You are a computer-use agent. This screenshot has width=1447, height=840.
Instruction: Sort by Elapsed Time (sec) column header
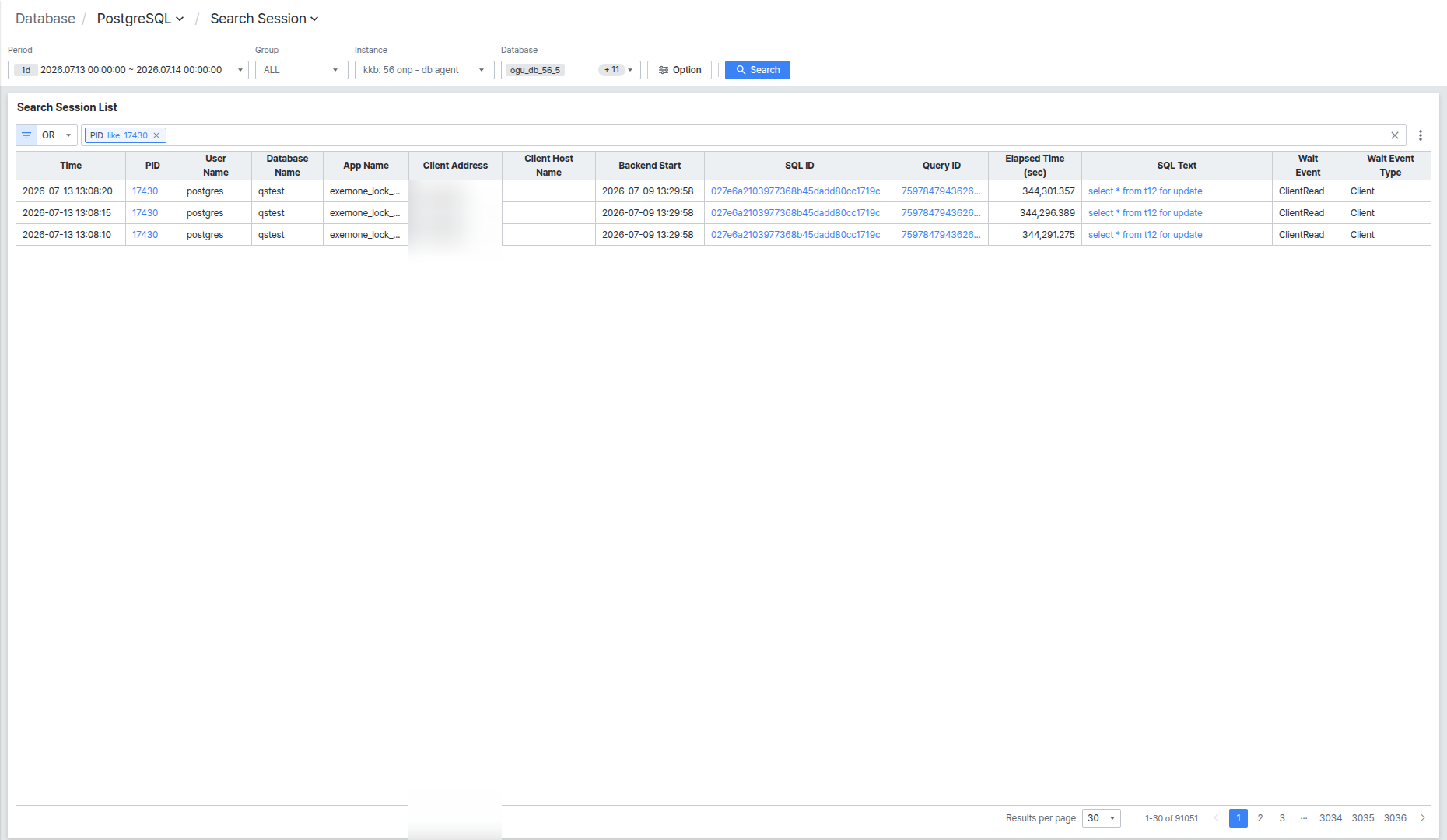tap(1035, 166)
